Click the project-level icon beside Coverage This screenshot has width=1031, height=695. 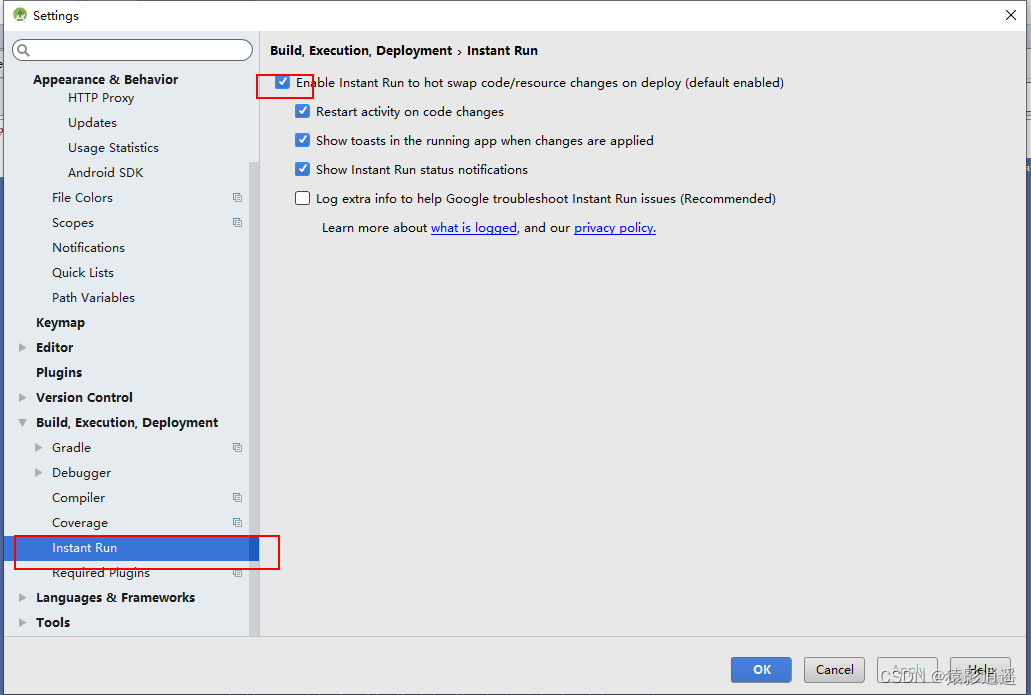click(x=237, y=522)
